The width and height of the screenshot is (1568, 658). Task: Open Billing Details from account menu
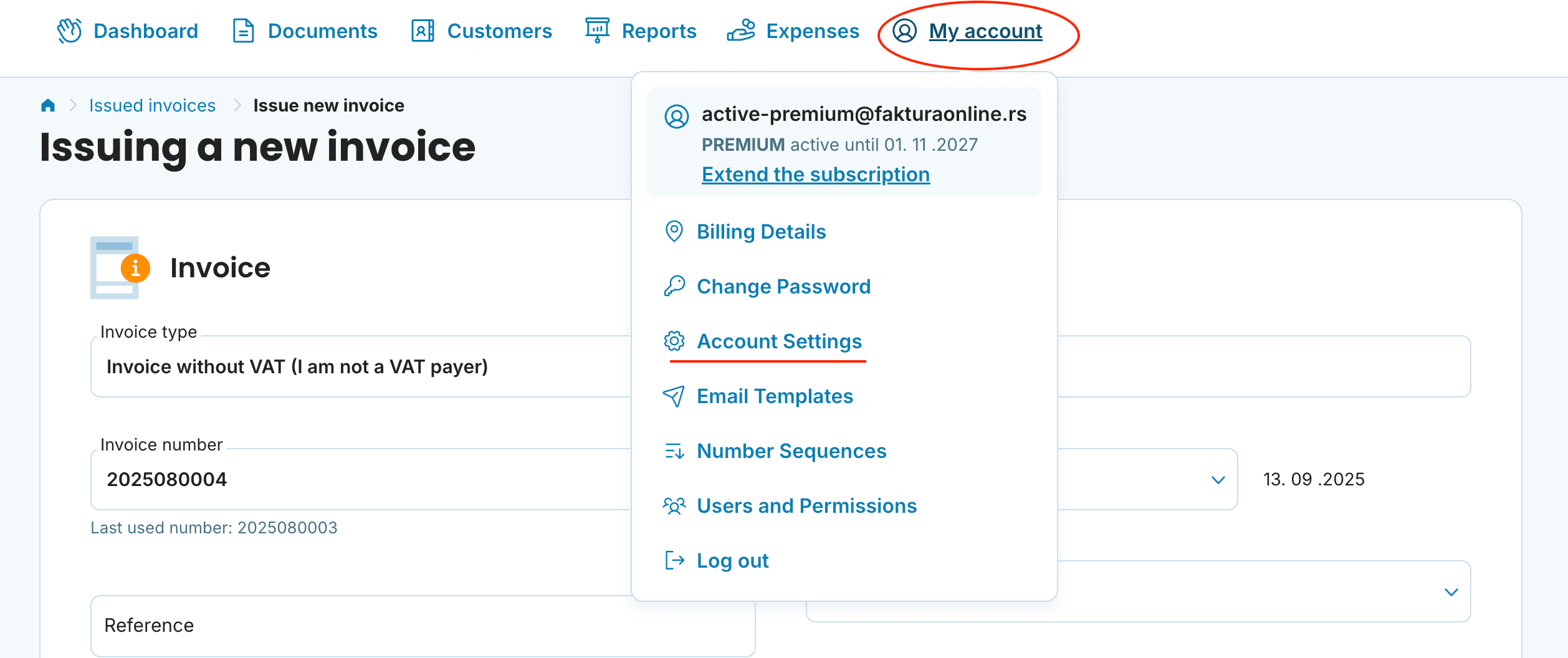(x=761, y=232)
